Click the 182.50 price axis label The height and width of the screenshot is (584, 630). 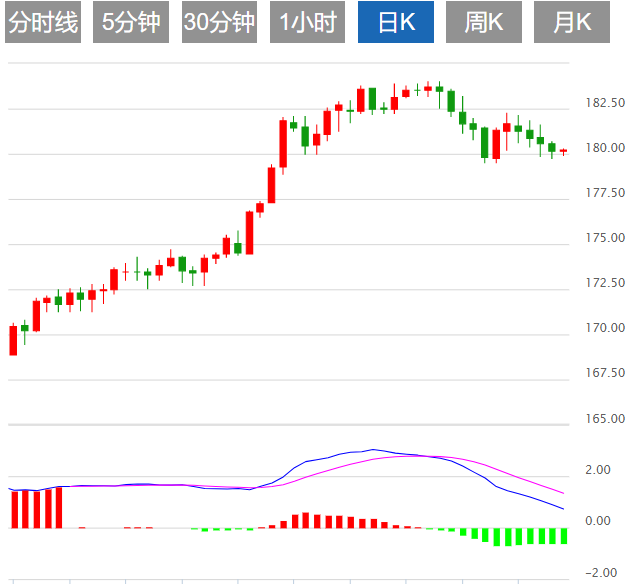click(x=605, y=103)
